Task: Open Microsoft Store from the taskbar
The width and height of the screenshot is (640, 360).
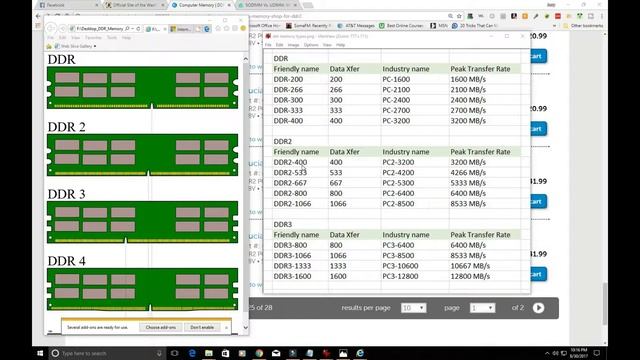Action: [225, 353]
